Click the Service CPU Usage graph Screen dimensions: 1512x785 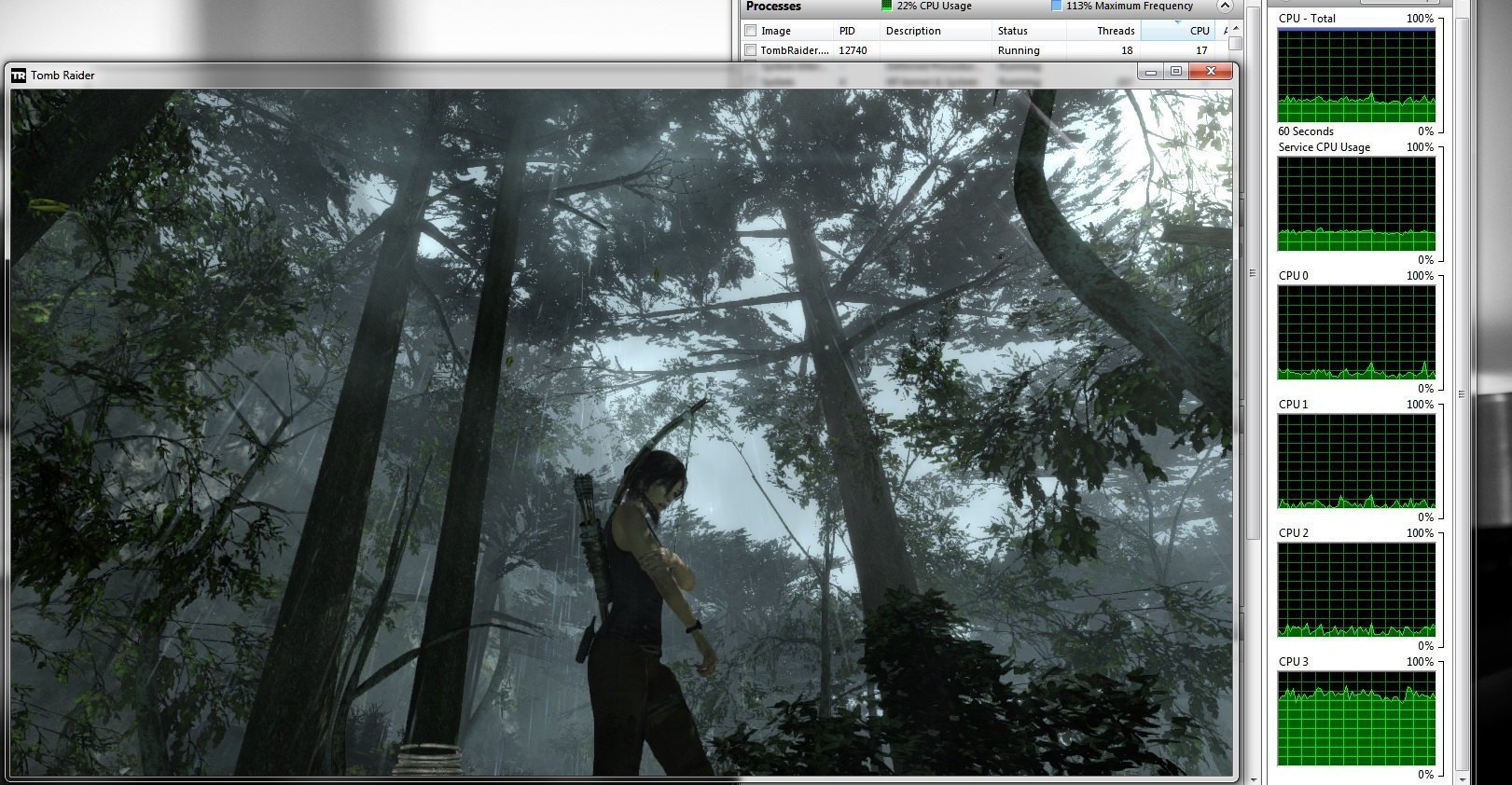pyautogui.click(x=1356, y=204)
